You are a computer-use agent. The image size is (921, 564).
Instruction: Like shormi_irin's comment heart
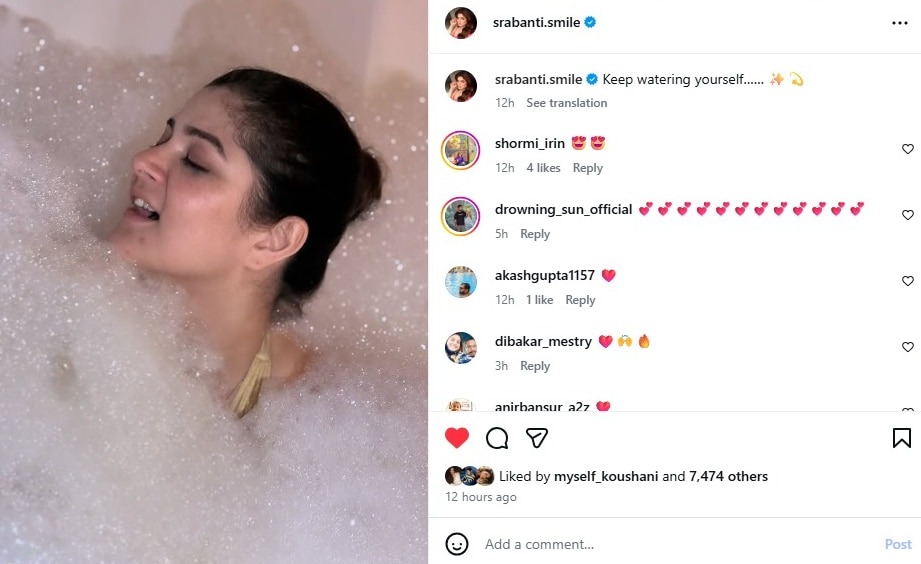(907, 149)
